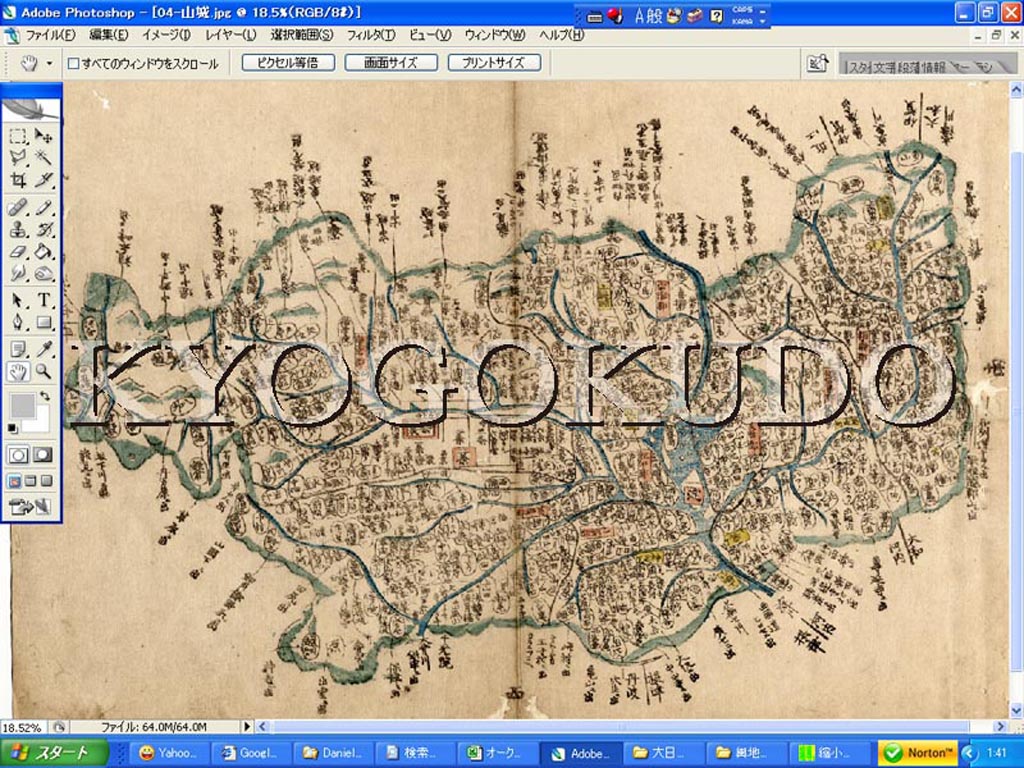Select the Eyedropper tool

43,349
